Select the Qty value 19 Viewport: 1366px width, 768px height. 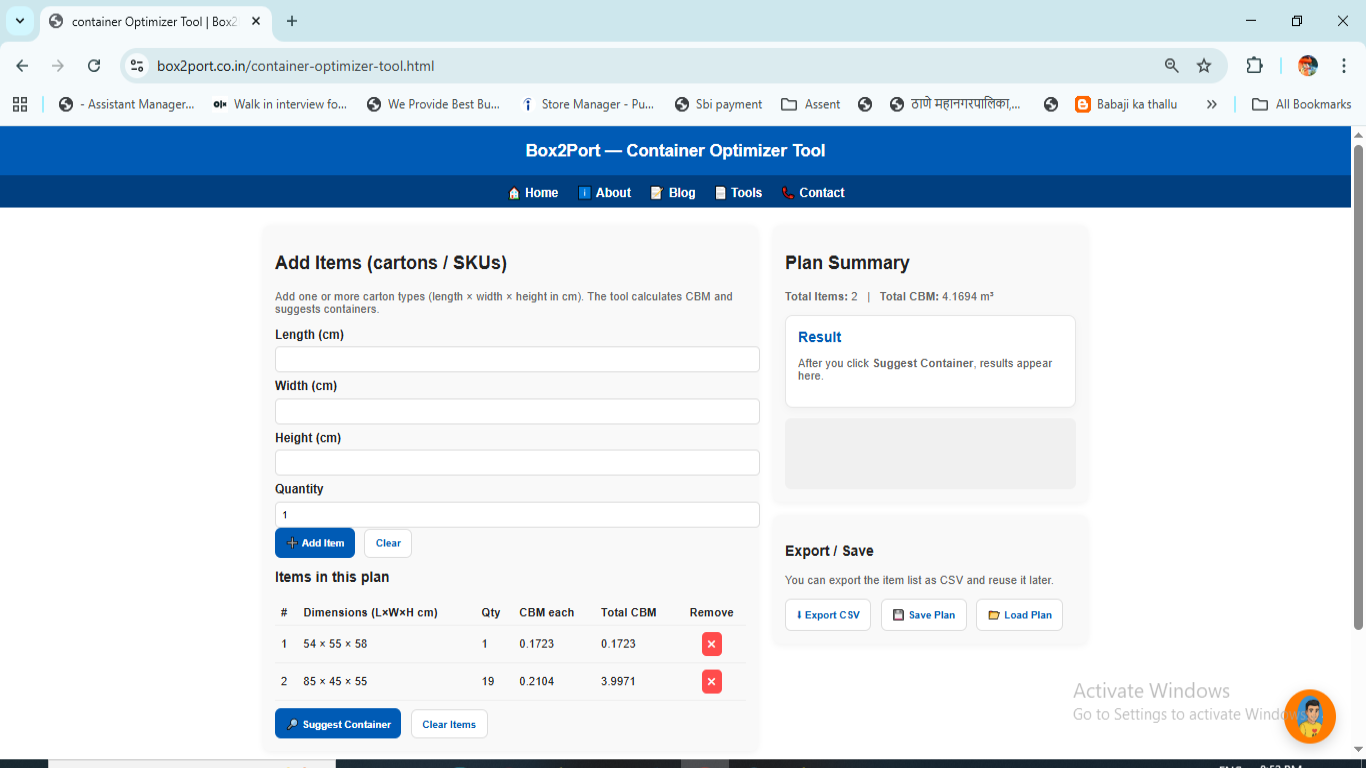(x=488, y=682)
